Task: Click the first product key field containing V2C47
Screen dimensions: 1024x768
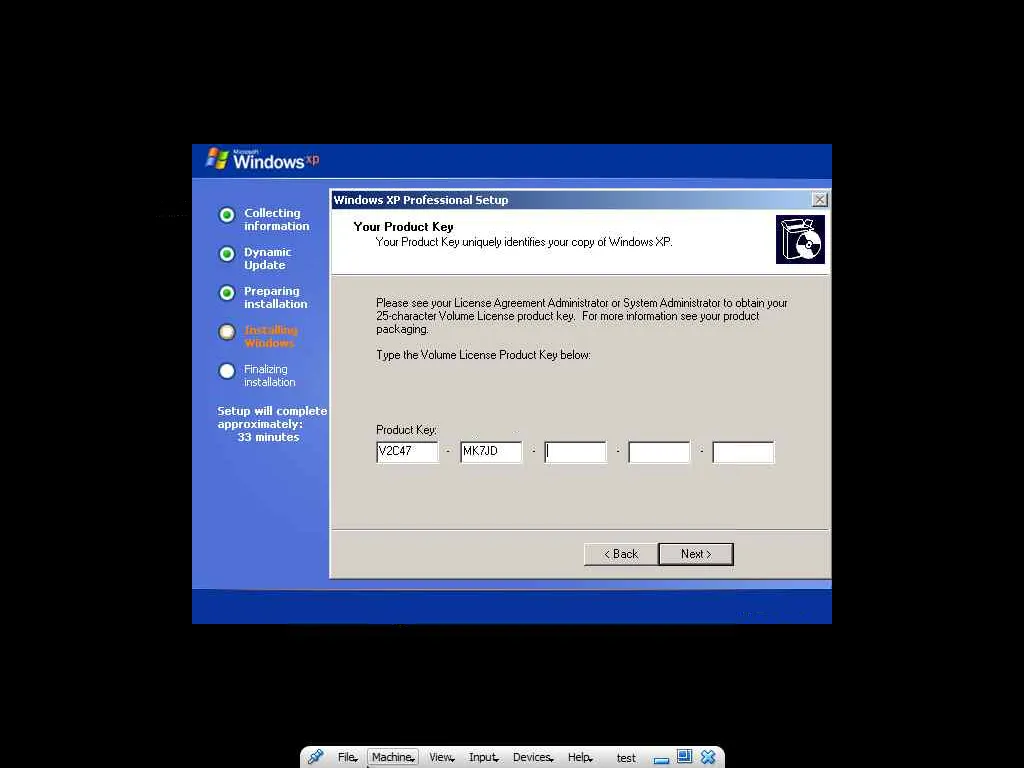Action: click(408, 452)
